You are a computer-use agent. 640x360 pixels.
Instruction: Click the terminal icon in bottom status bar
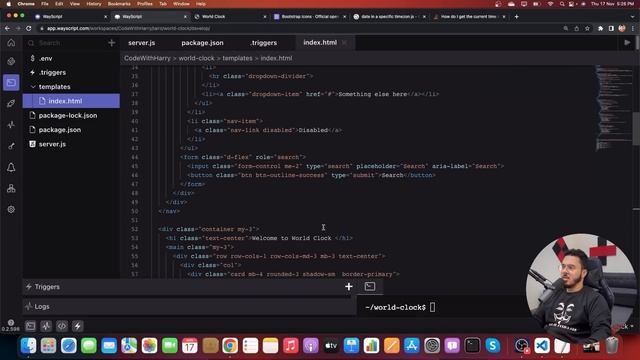[x=31, y=326]
